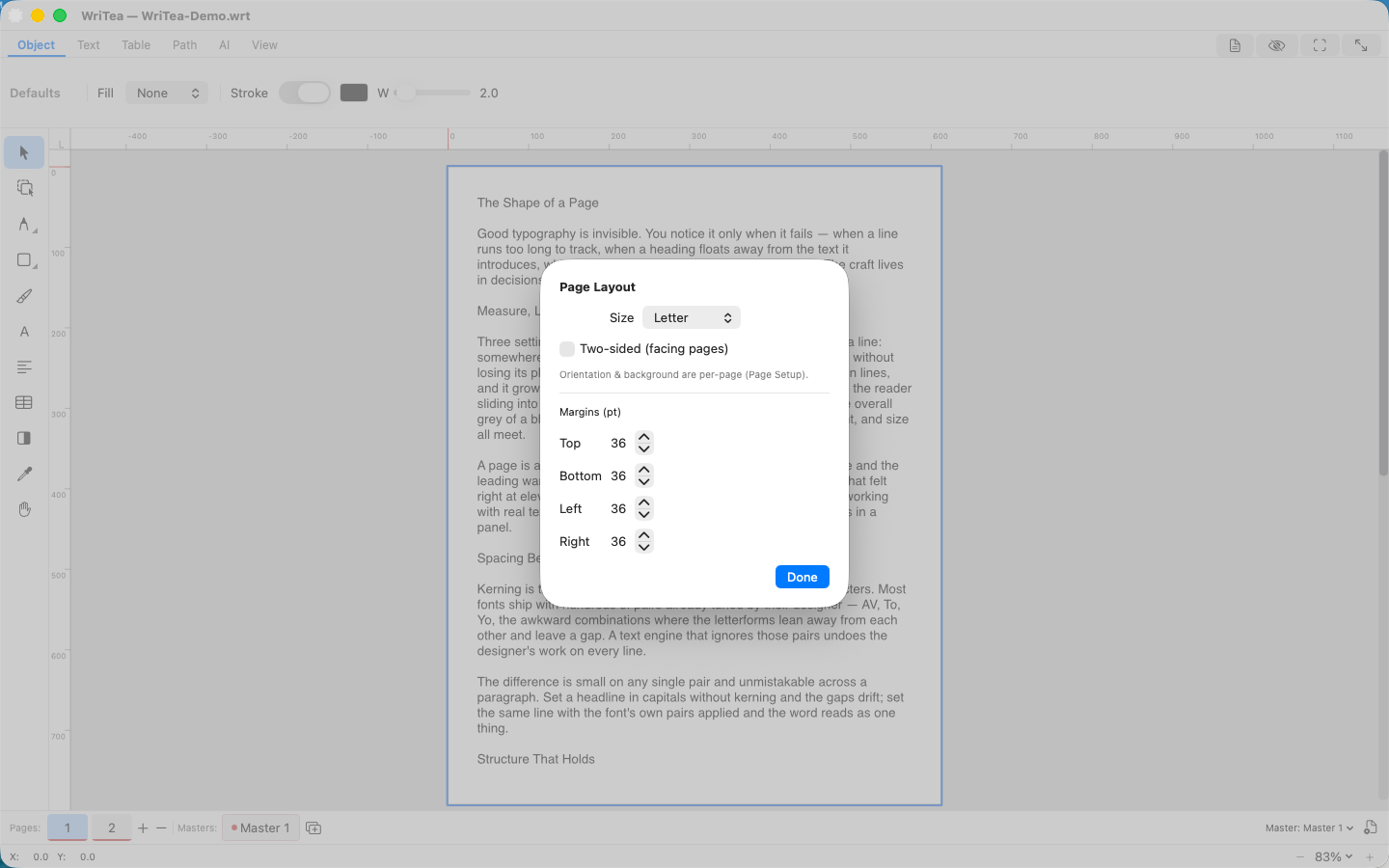Click the diagonal expand arrows icon
This screenshot has height=868, width=1389.
coord(1361,45)
